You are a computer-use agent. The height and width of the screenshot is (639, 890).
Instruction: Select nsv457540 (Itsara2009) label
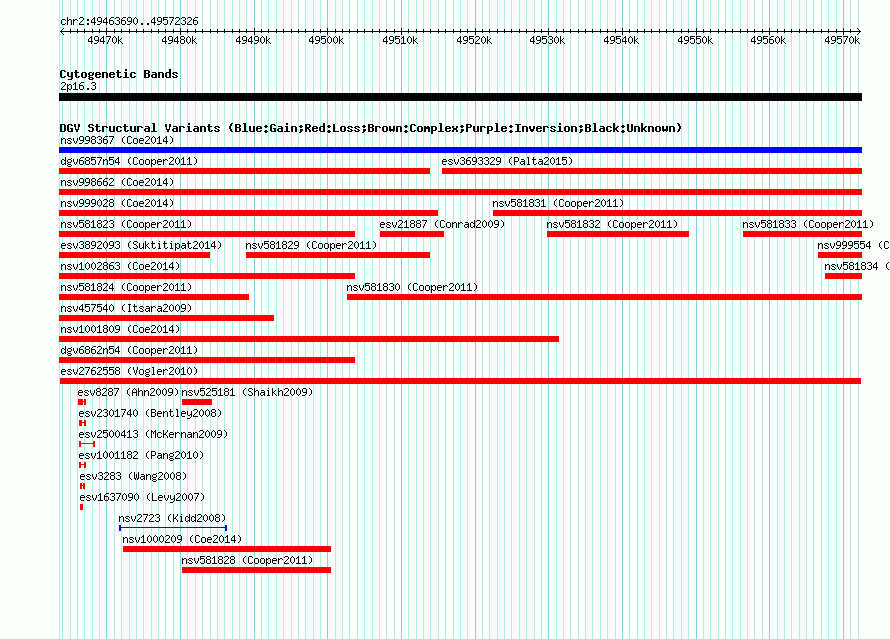click(126, 308)
